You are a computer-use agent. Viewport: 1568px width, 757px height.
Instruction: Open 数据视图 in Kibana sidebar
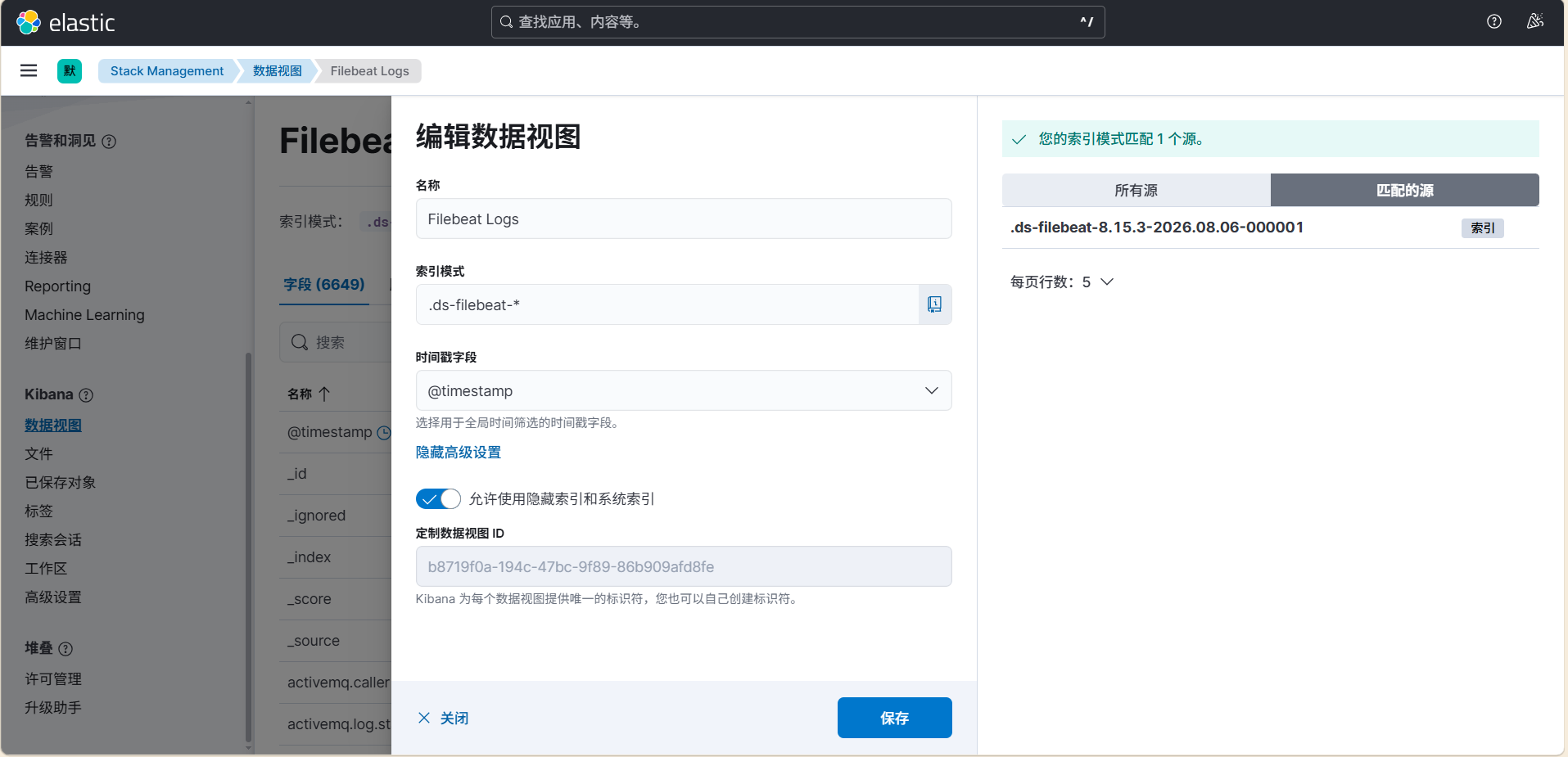53,425
